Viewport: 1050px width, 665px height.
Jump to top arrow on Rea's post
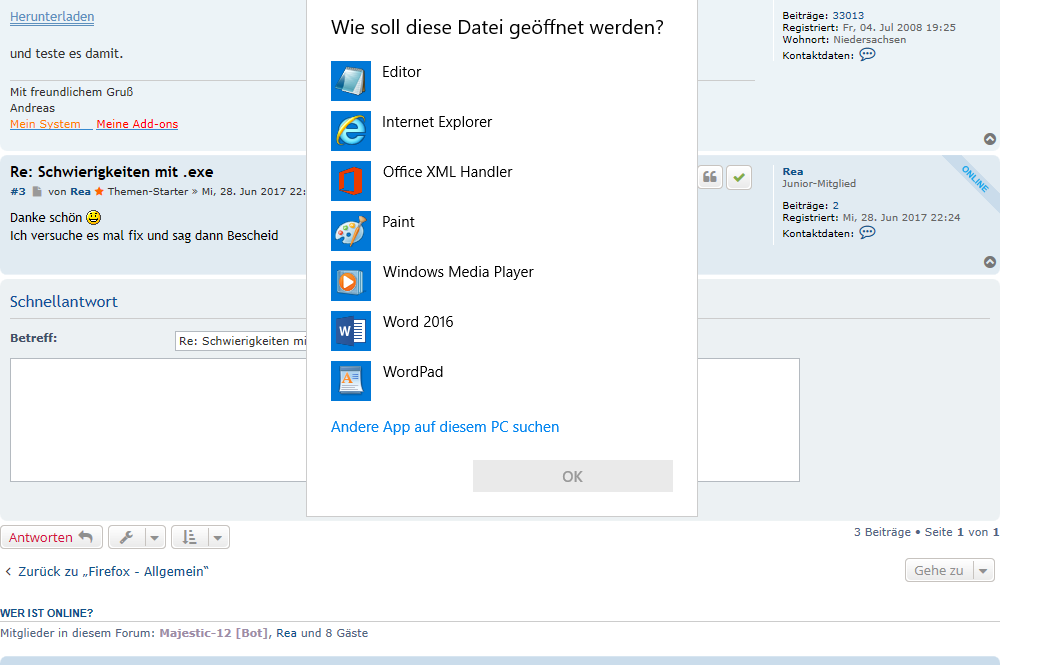990,262
